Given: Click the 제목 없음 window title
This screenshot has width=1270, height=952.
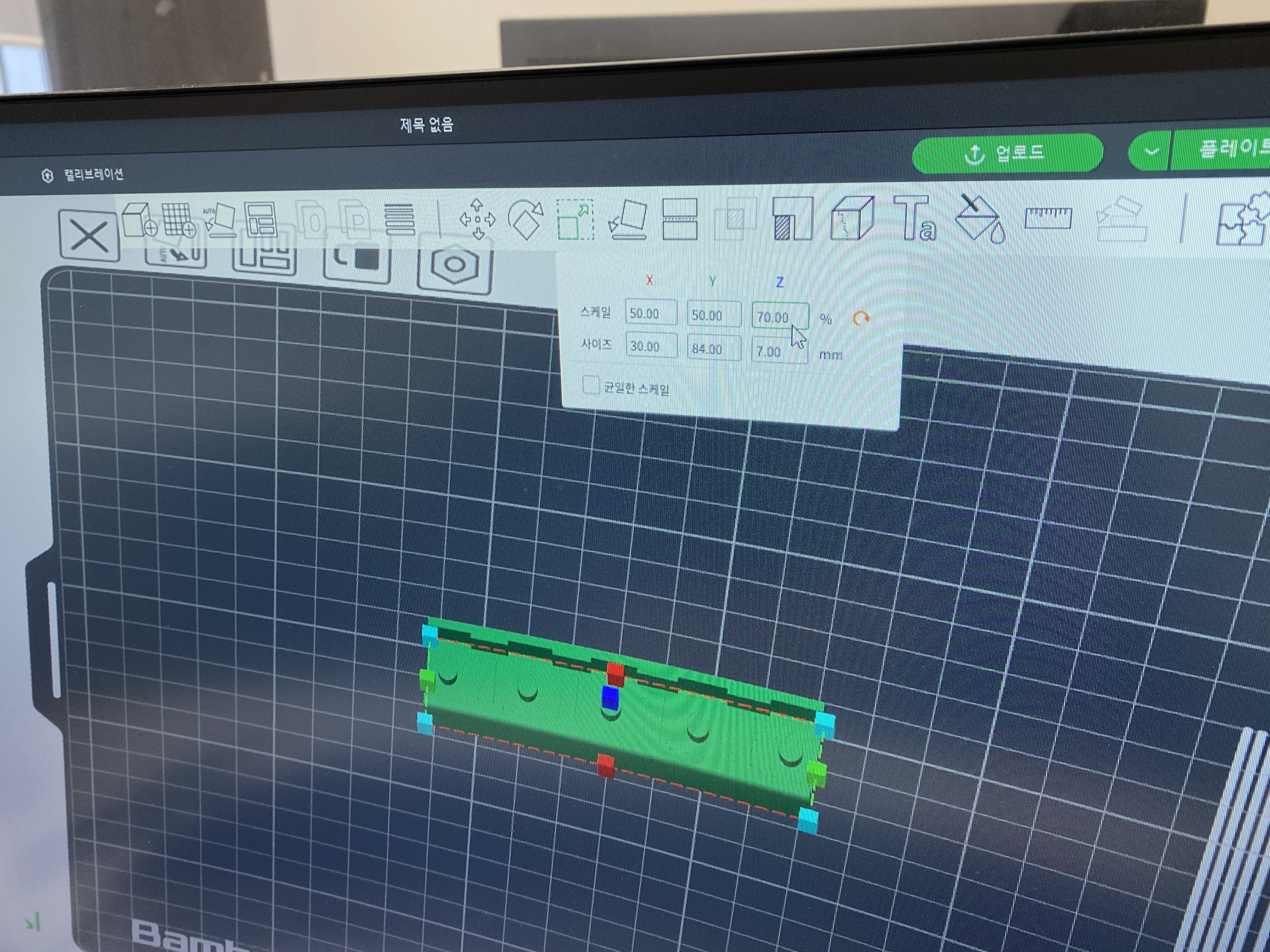Looking at the screenshot, I should coord(426,125).
